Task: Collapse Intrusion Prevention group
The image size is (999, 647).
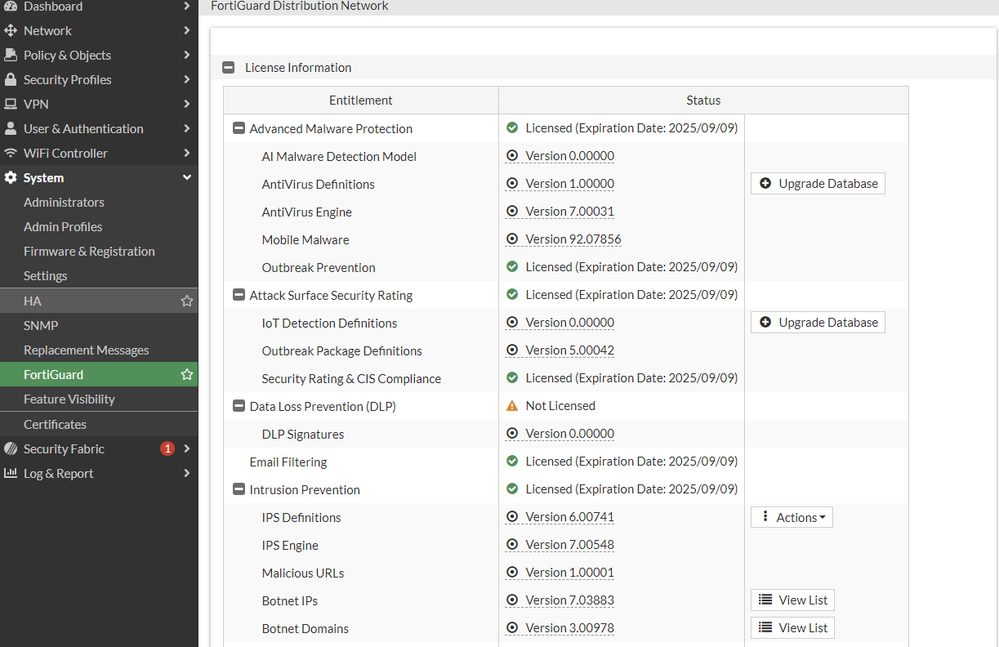Action: tap(239, 489)
